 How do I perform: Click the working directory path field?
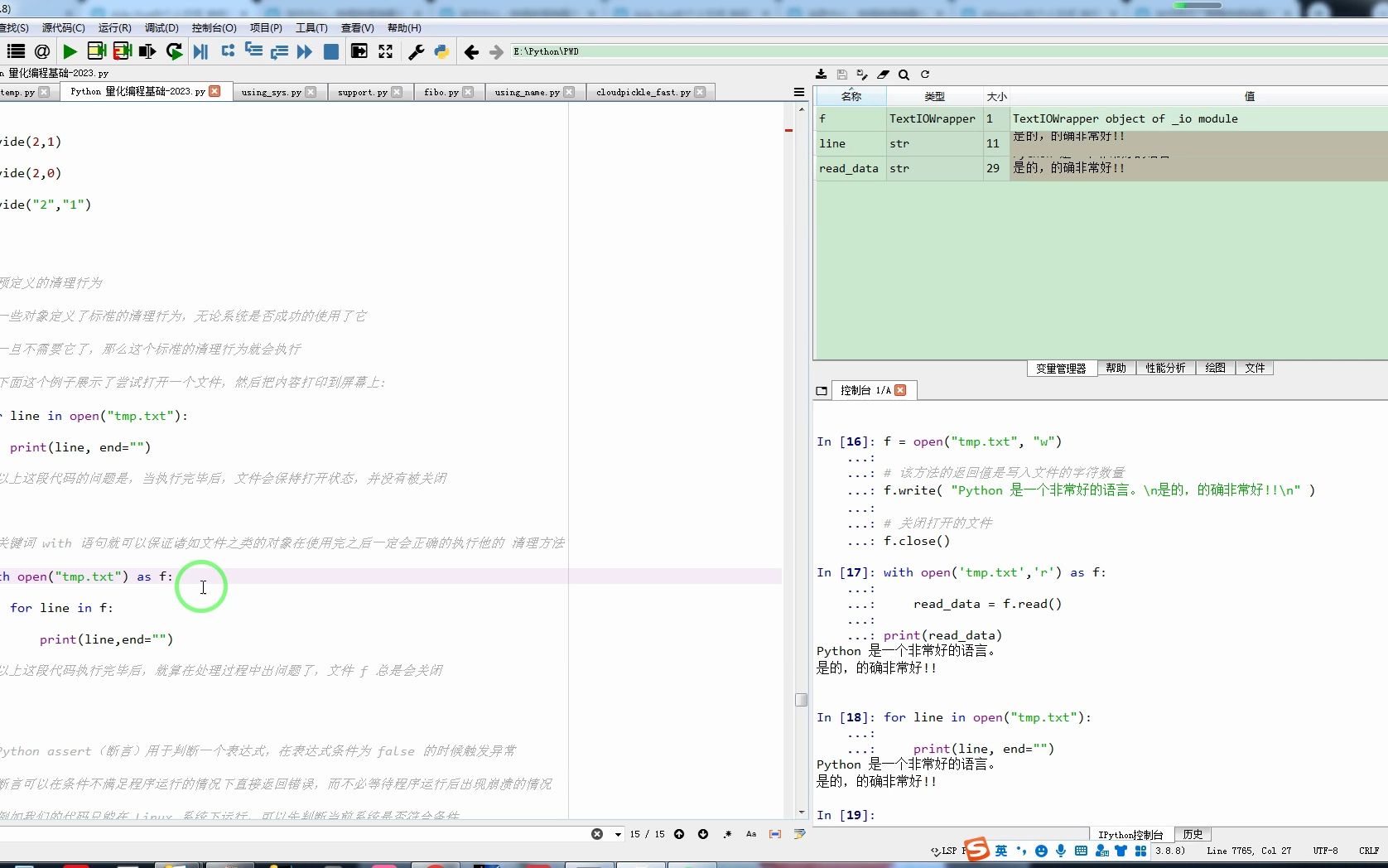[948, 51]
